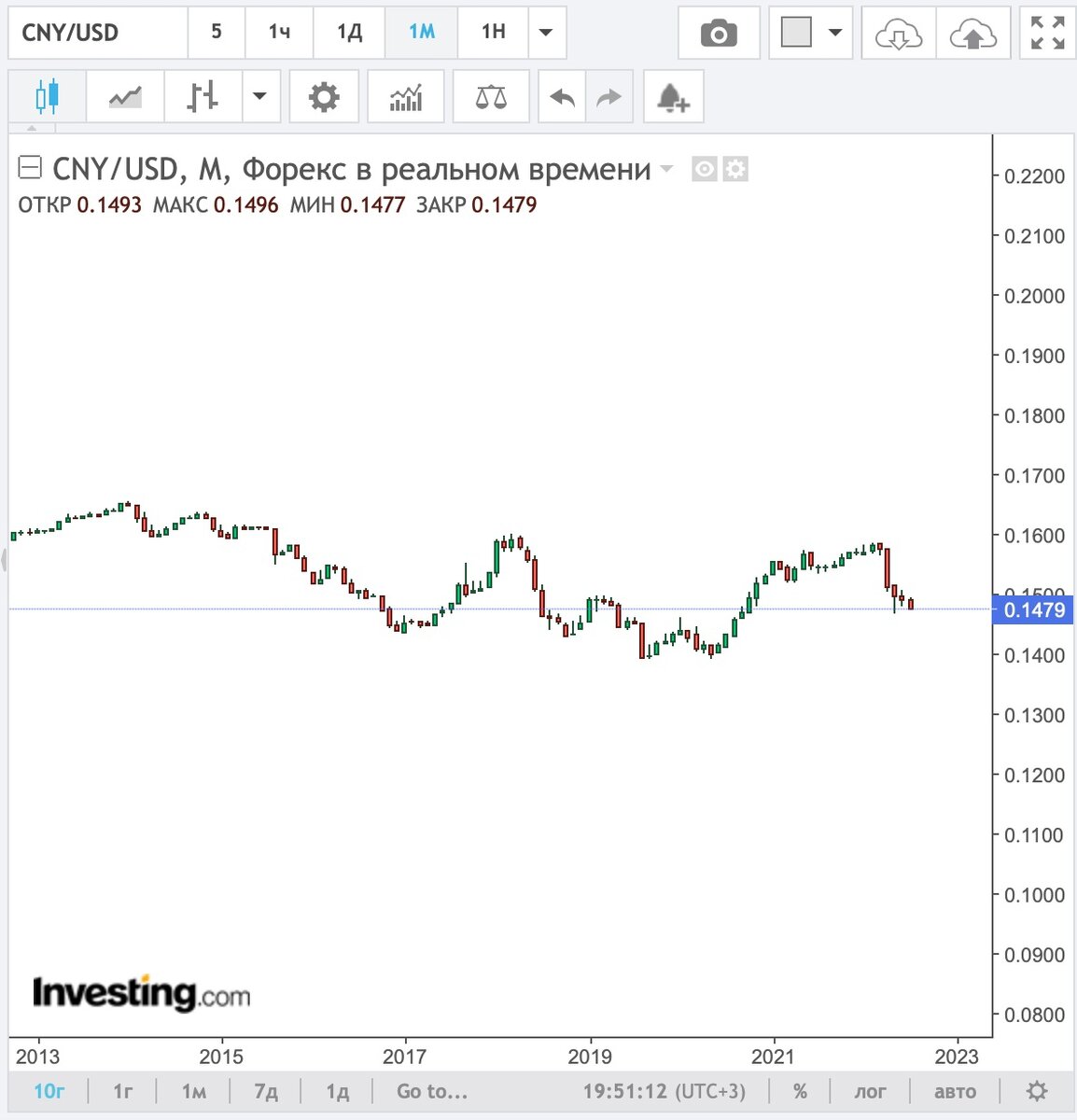The image size is (1077, 1120).
Task: Select the 5 minute interval
Action: [x=217, y=33]
